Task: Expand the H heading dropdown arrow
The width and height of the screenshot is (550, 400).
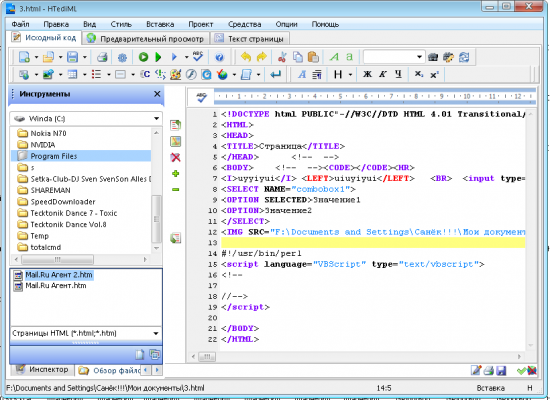Action: [x=350, y=74]
